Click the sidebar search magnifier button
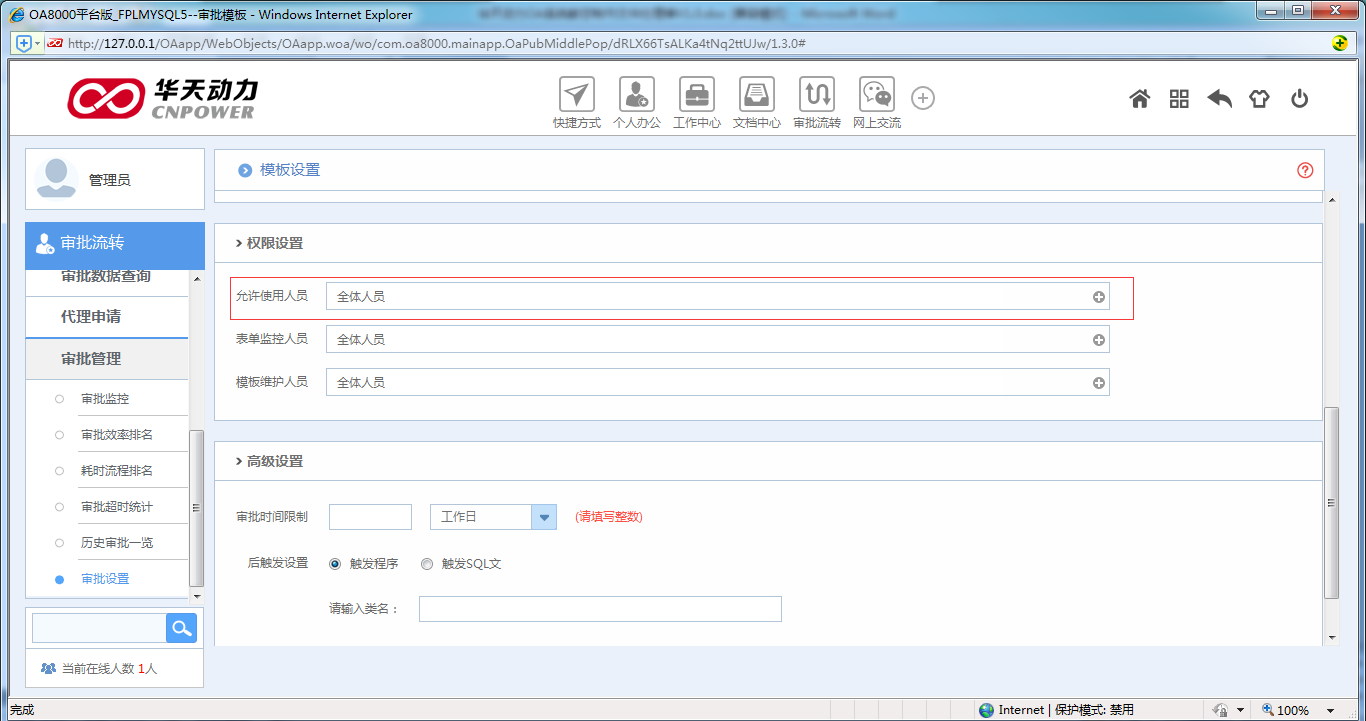Screen dimensions: 1366x721 point(181,628)
